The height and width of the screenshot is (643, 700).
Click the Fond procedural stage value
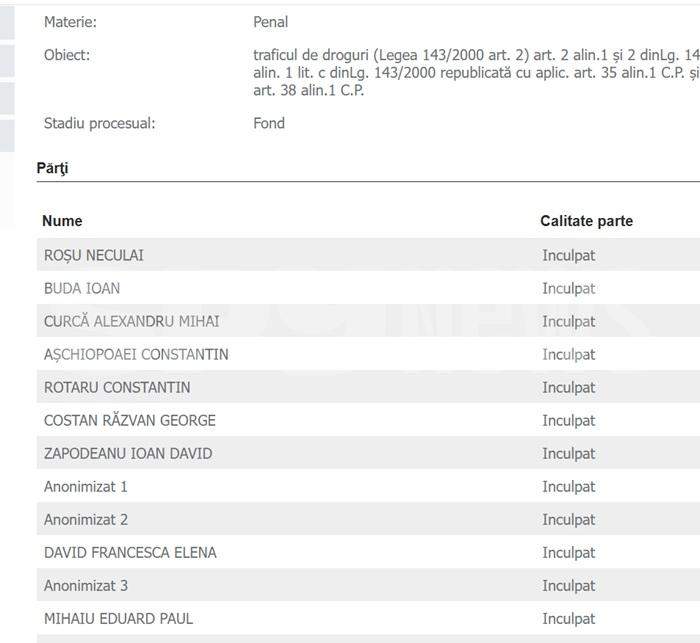coord(269,123)
